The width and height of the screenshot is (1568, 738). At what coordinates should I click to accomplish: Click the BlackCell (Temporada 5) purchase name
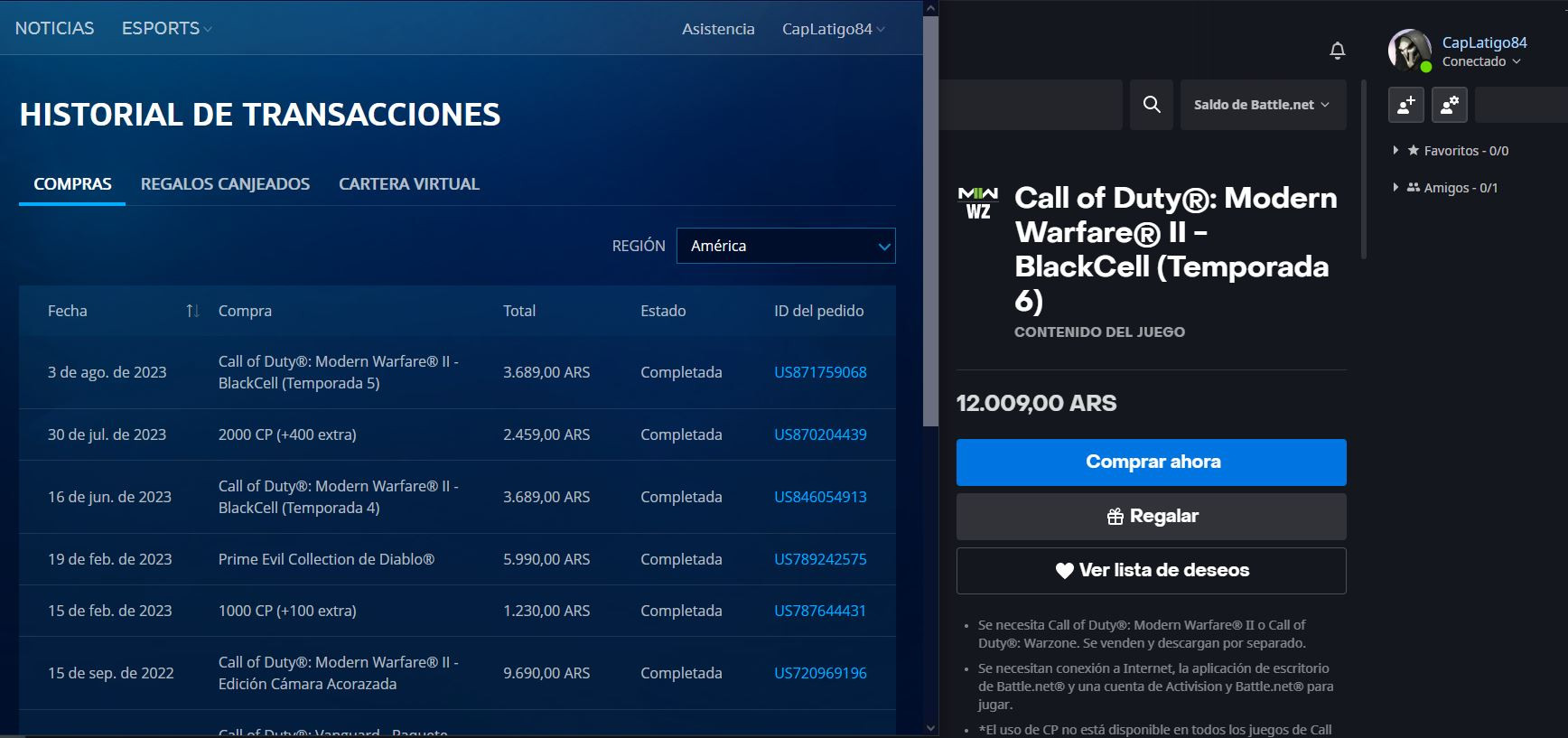(339, 372)
